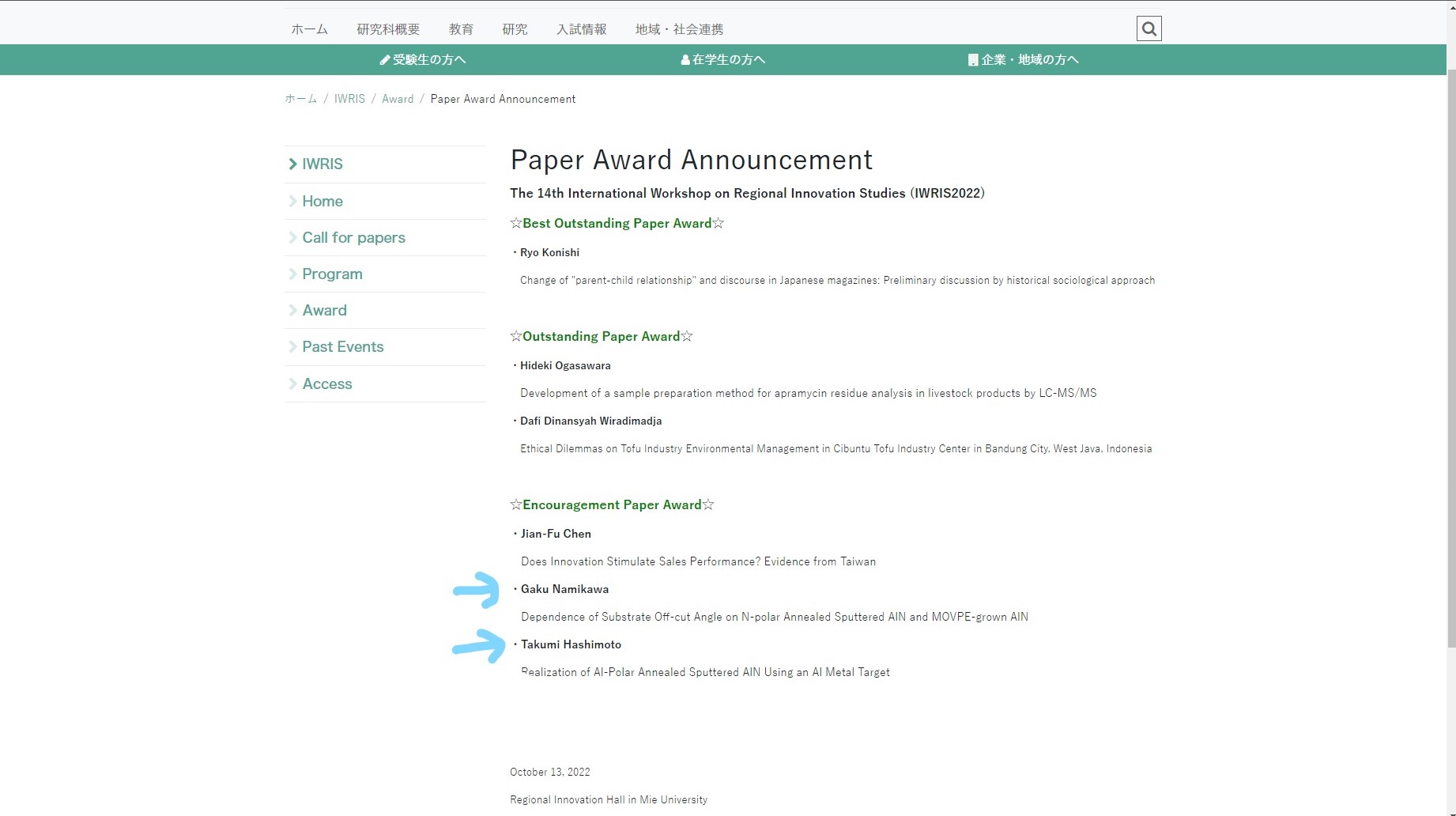1456x816 pixels.
Task: Click the ホーム breadcrumb link
Action: click(300, 99)
